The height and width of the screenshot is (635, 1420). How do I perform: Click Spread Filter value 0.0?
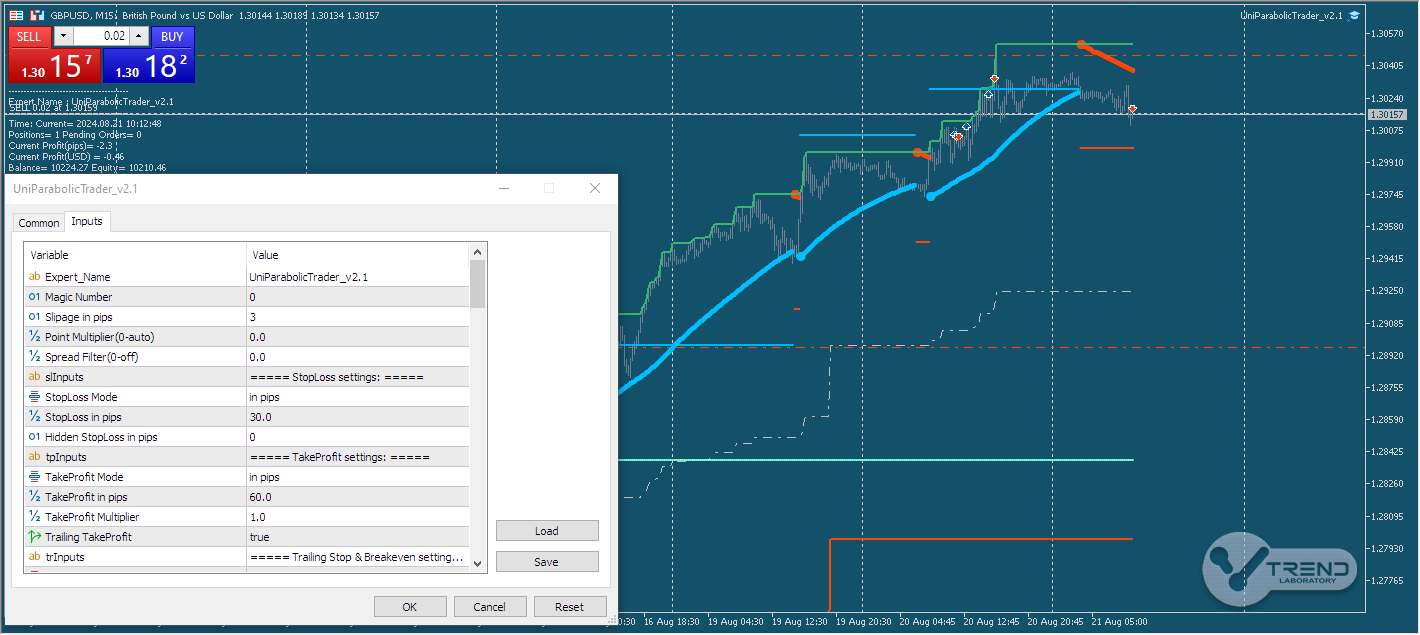coord(358,357)
